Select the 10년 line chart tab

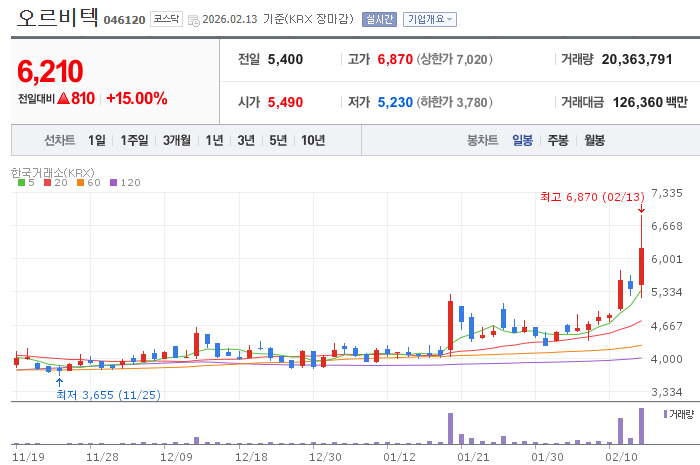313,140
